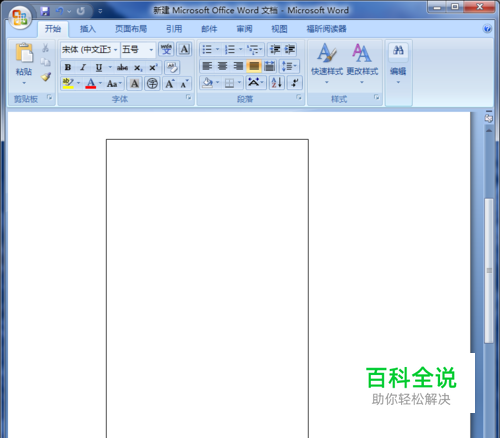Increase paragraph indent

pyautogui.click(x=290, y=49)
